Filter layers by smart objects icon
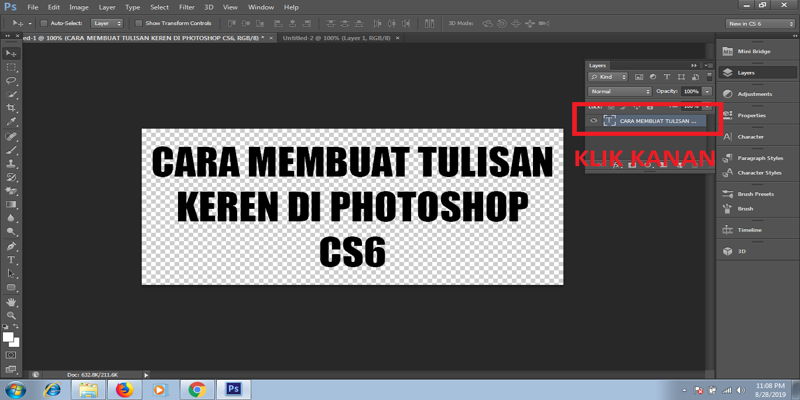The image size is (800, 400). coord(695,77)
